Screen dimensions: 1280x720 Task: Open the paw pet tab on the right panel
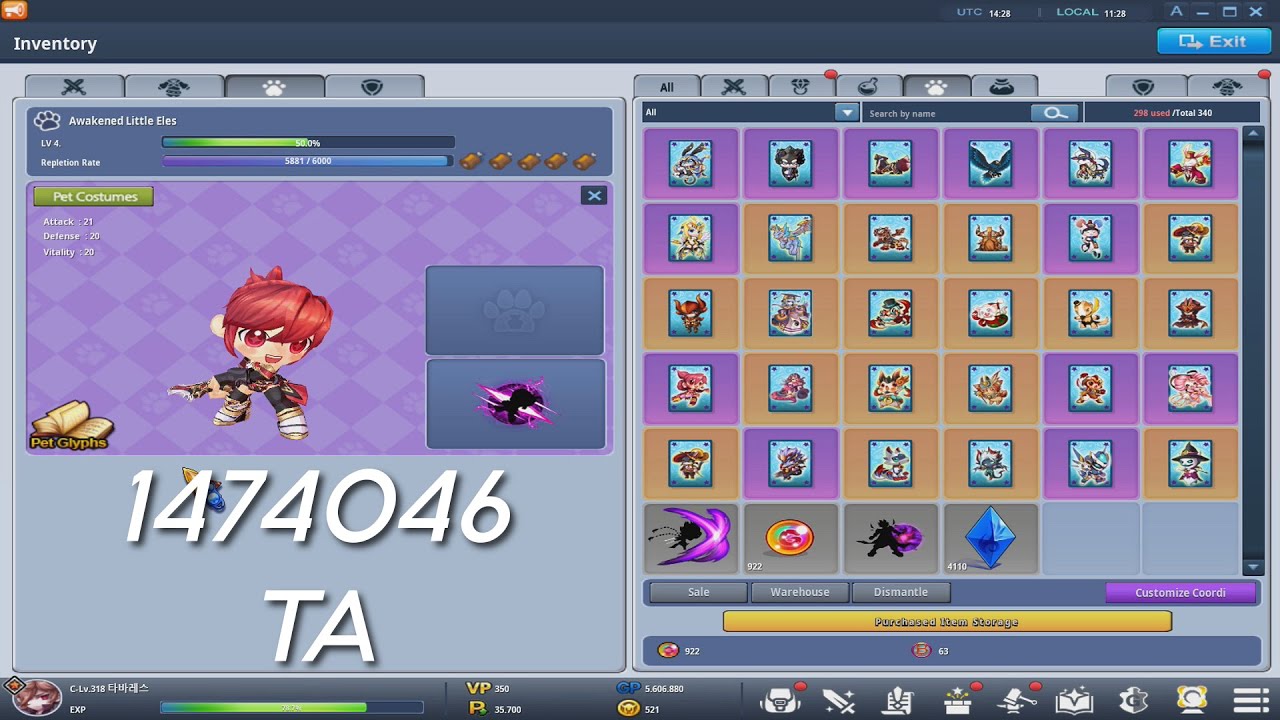pos(936,87)
